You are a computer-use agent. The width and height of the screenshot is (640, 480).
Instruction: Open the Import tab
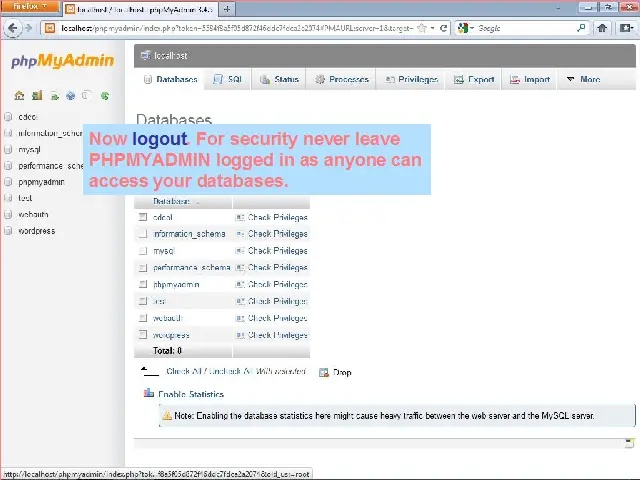(x=530, y=79)
